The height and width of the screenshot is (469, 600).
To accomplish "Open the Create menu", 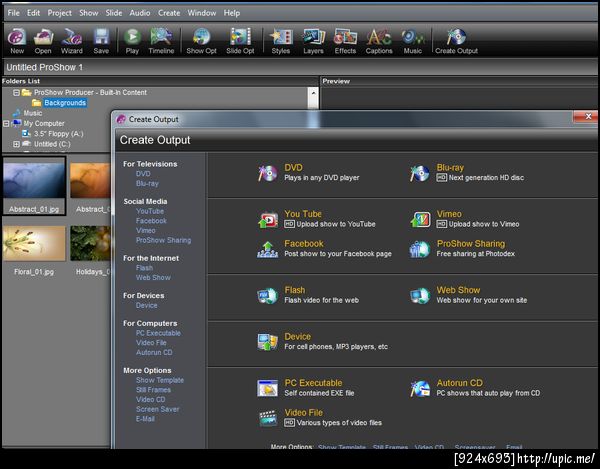I will coord(169,13).
